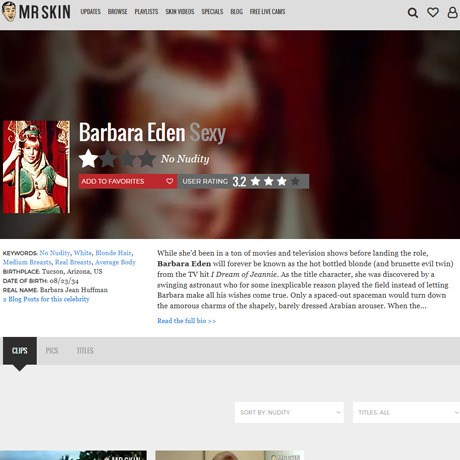Screen dimensions: 460x460
Task: Open favorites heart icon in header
Action: click(433, 12)
